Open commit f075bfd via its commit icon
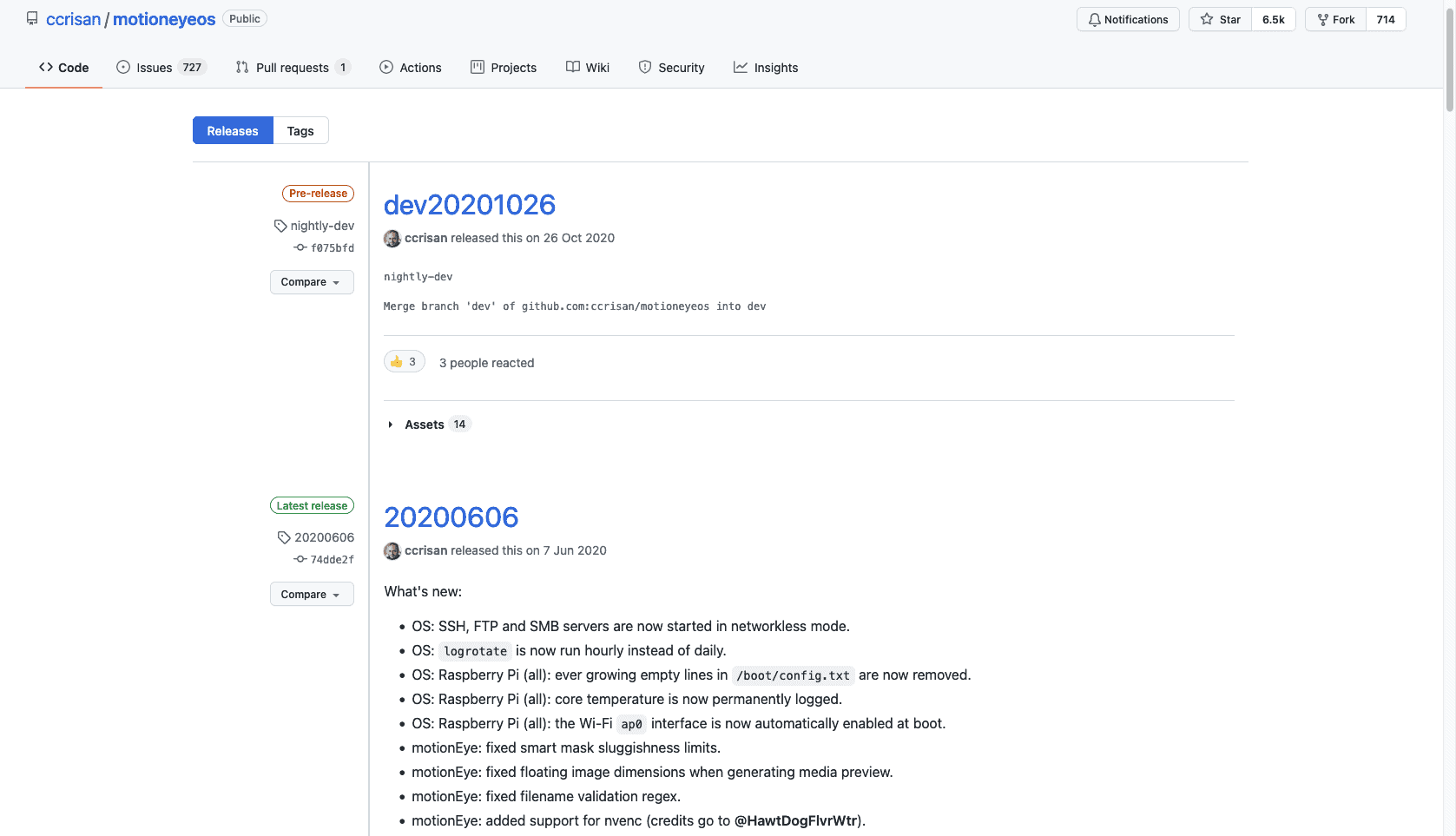Image resolution: width=1456 pixels, height=836 pixels. [300, 247]
